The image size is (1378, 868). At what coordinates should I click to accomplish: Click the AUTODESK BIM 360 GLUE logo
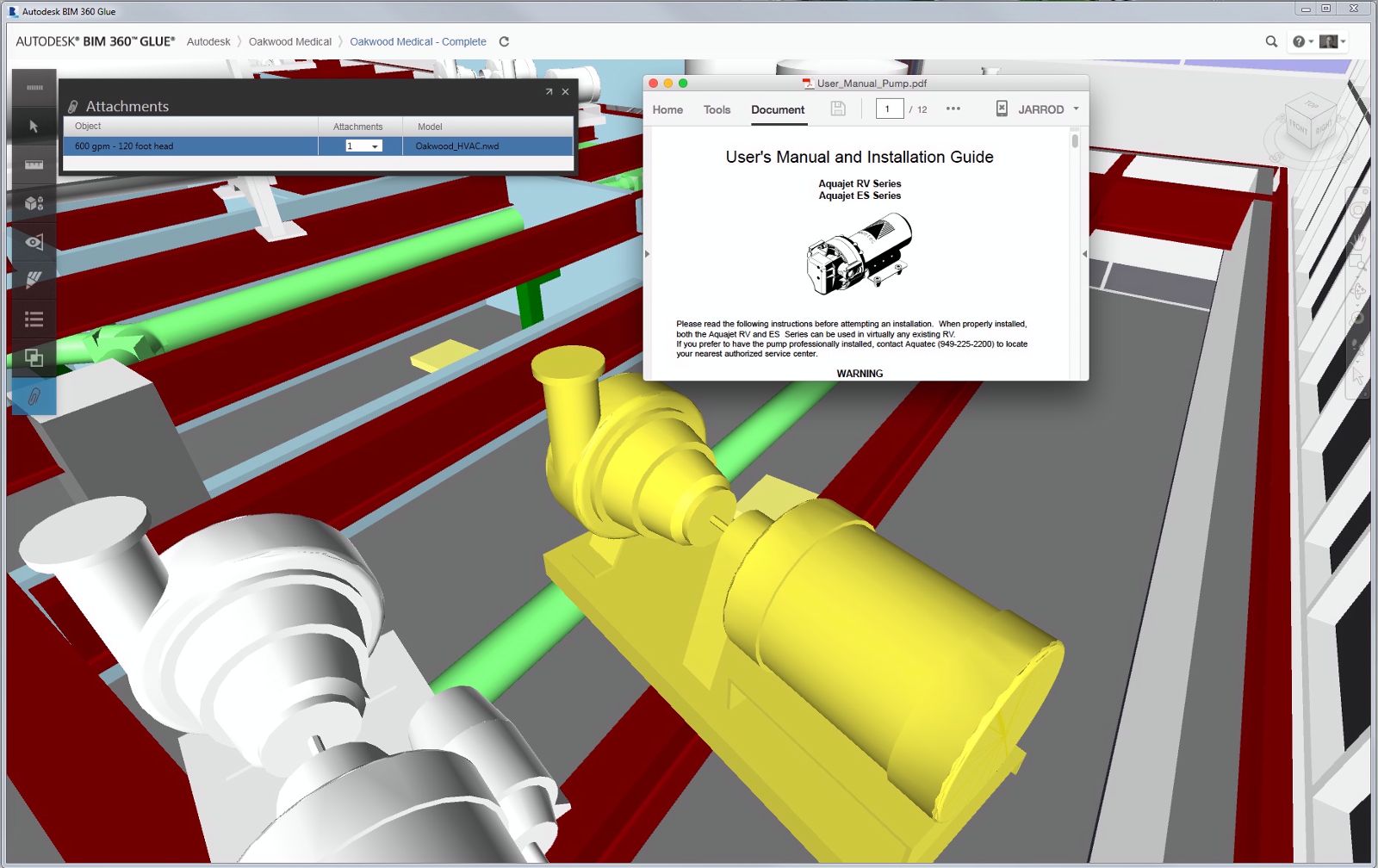point(96,41)
